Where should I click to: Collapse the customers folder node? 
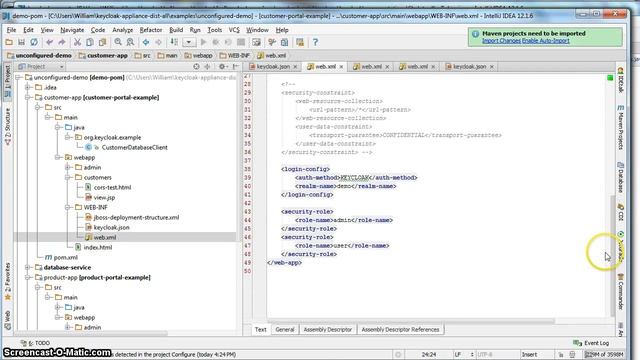pos(67,178)
